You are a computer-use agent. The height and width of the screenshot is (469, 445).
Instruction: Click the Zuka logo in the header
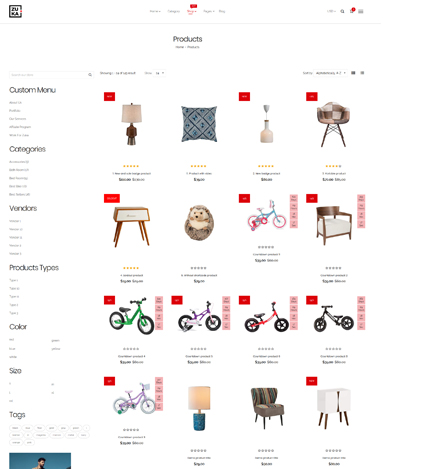point(15,11)
